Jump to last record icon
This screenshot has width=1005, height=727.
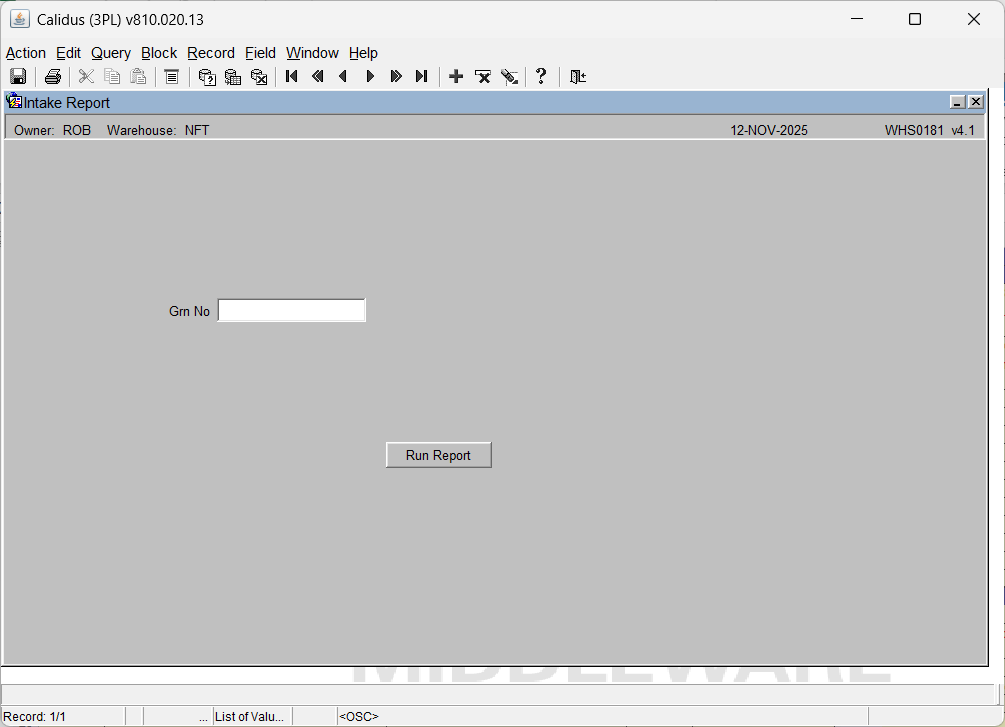coord(422,77)
